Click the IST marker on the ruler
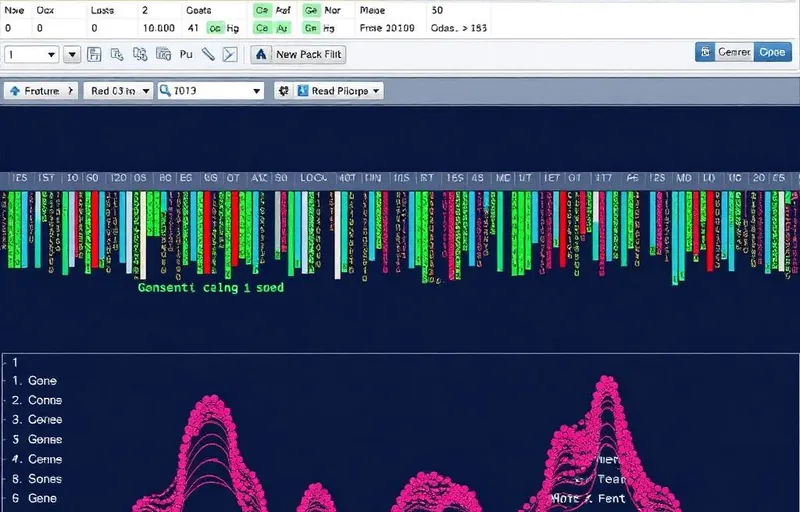 46,177
